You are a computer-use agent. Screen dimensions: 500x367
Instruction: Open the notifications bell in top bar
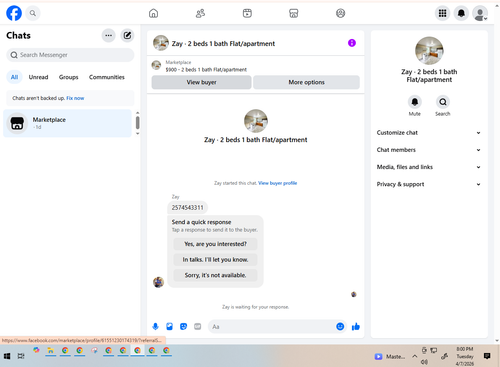[461, 13]
